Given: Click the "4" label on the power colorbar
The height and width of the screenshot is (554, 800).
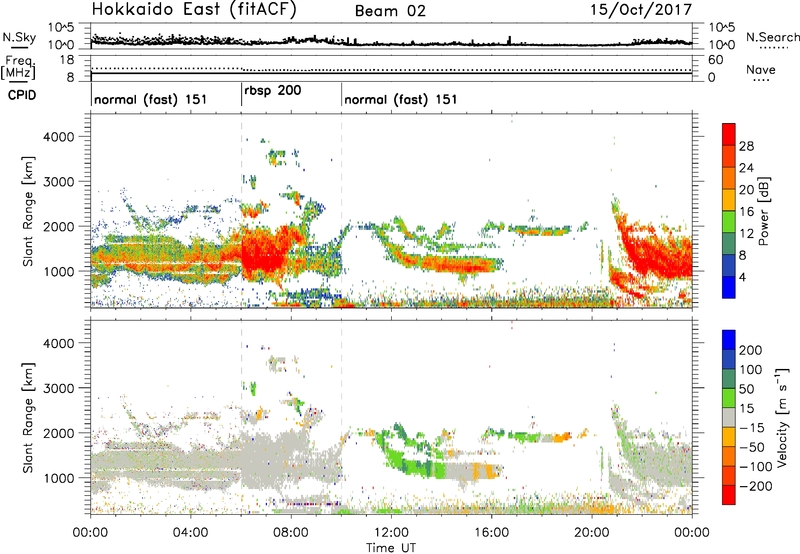Looking at the screenshot, I should coord(742,277).
